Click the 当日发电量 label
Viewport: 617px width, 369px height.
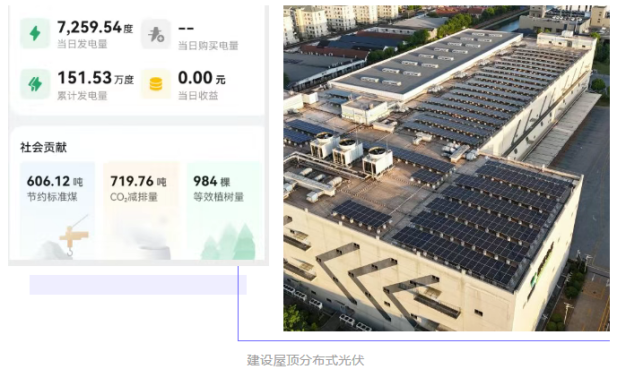point(82,44)
